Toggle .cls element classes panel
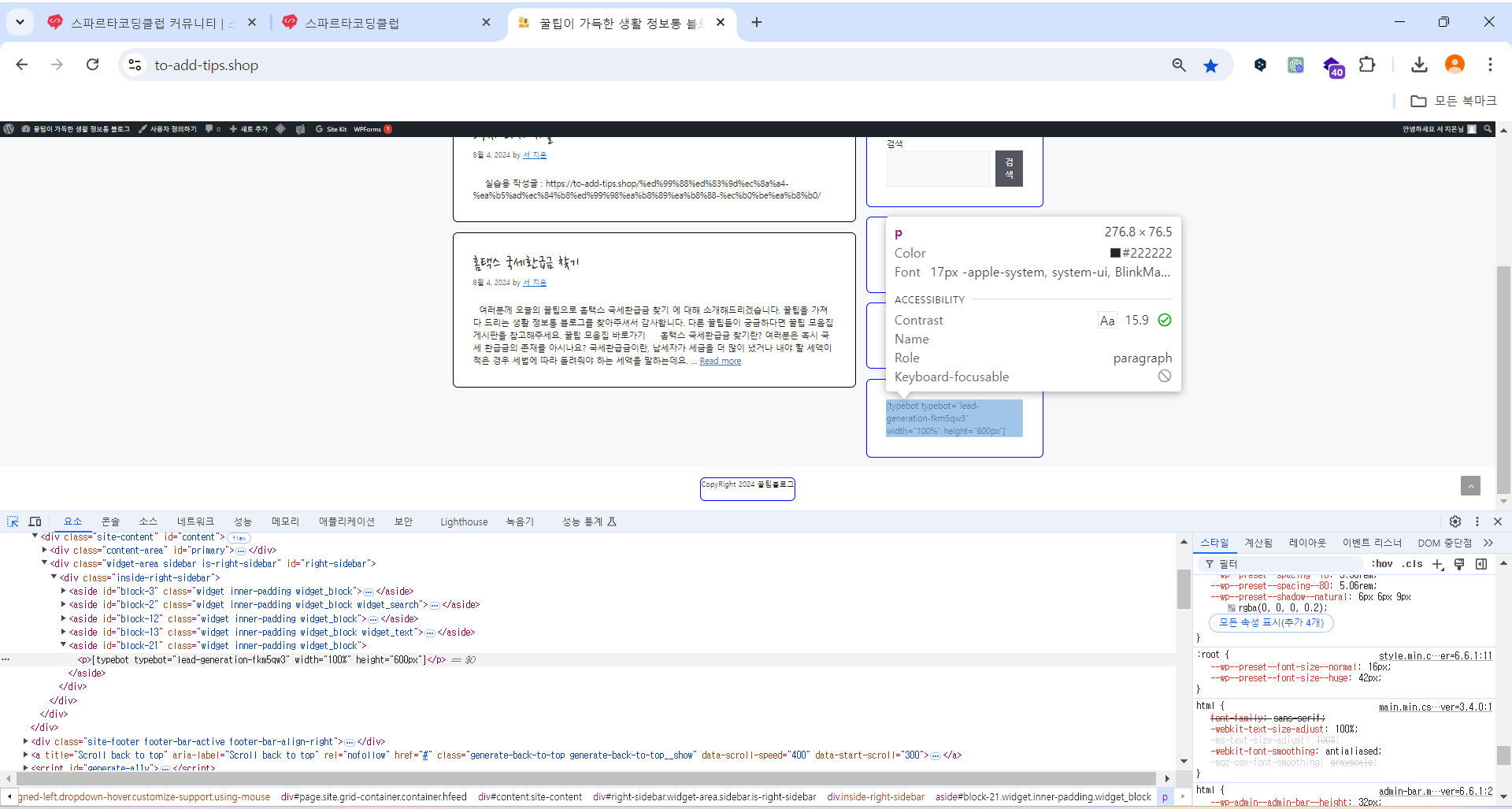 click(1413, 564)
